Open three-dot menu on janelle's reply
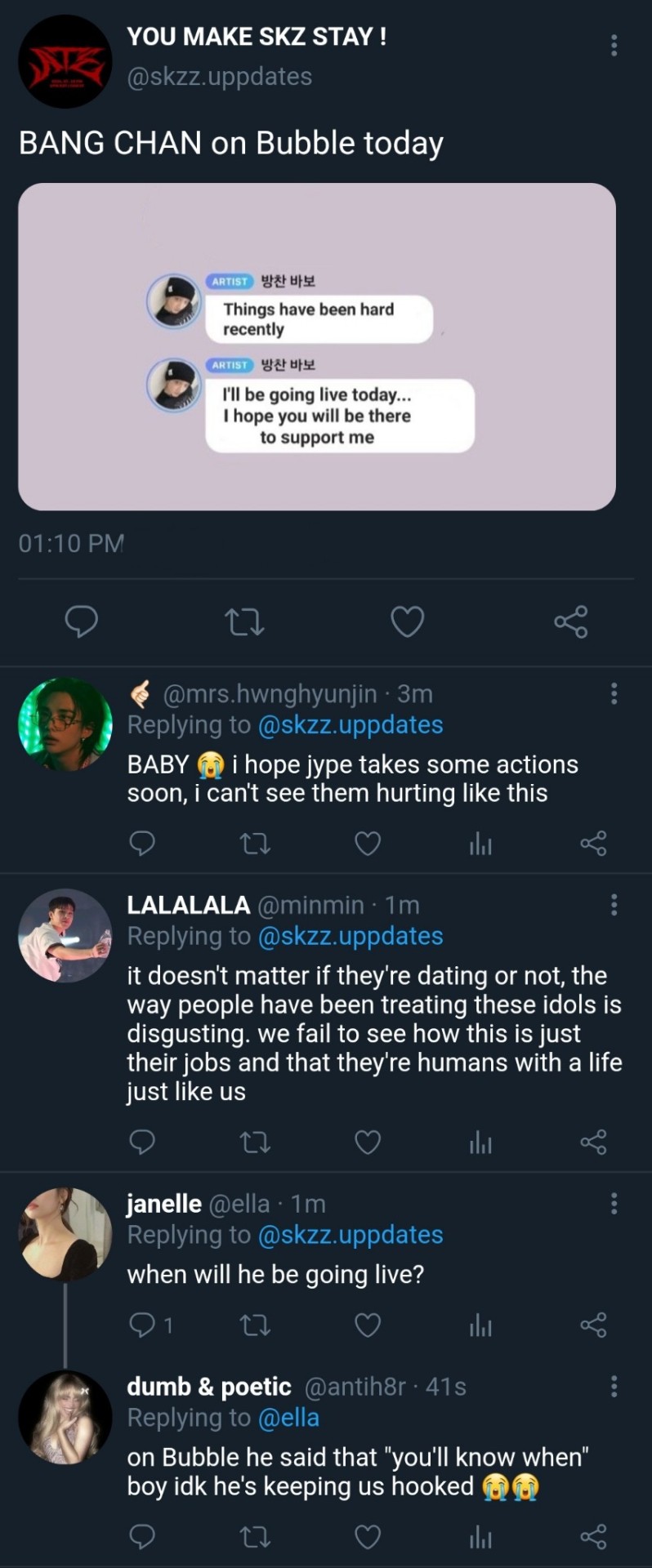Viewport: 652px width, 1568px height. 614,1204
